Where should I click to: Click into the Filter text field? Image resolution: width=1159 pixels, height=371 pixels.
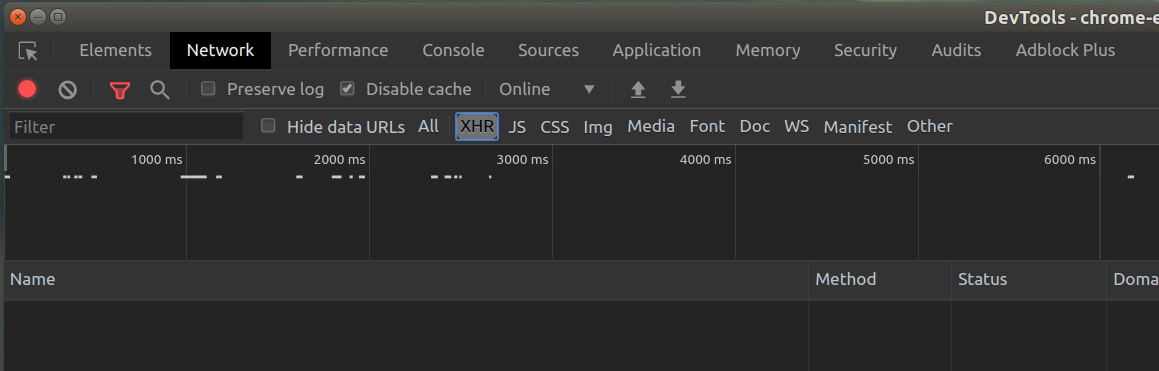coord(126,126)
